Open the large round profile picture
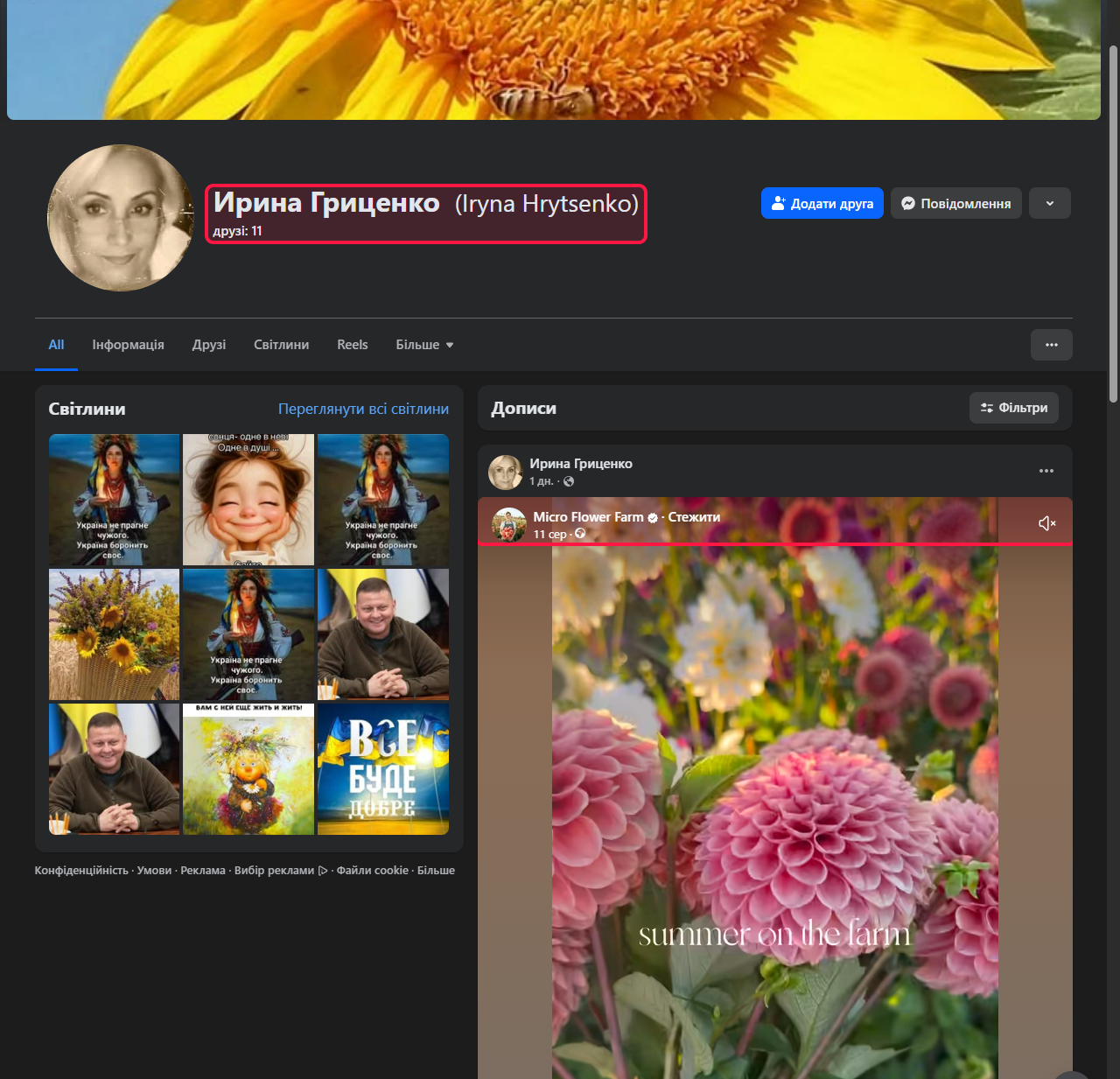The image size is (1120, 1079). 121,218
